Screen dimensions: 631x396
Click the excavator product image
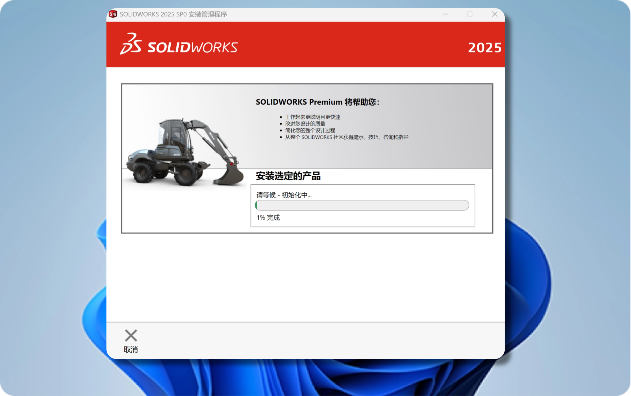(x=185, y=152)
